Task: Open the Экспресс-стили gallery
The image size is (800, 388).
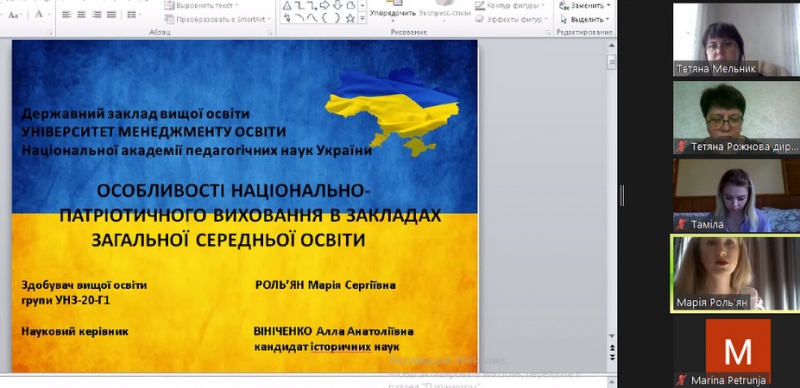Action: pos(445,12)
